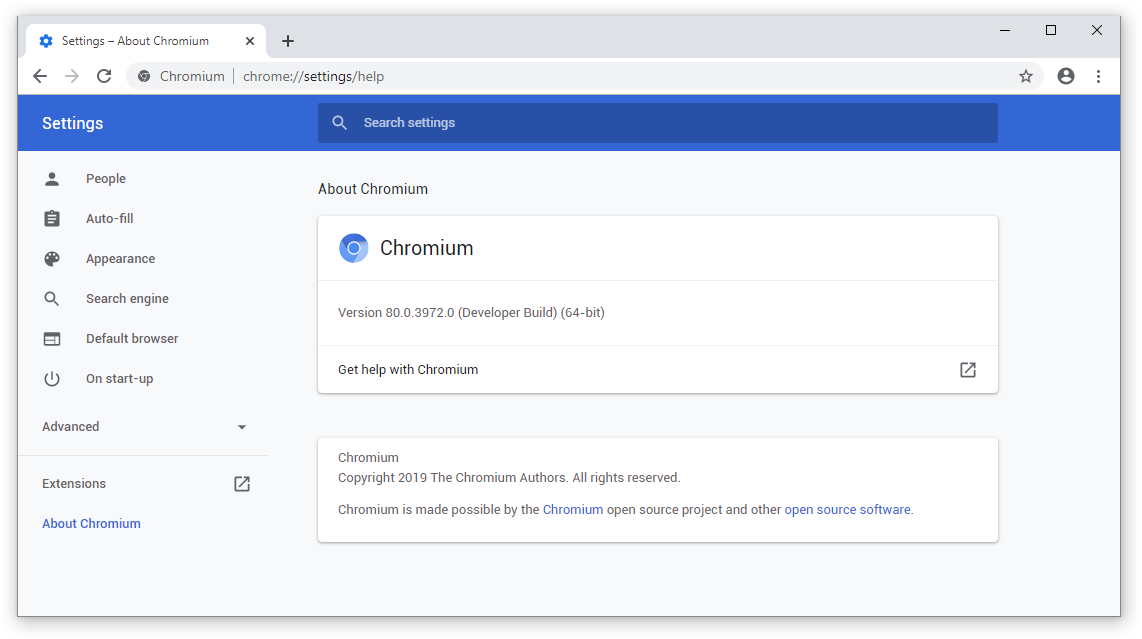The width and height of the screenshot is (1142, 639).
Task: Select the People icon in sidebar
Action: pos(52,178)
